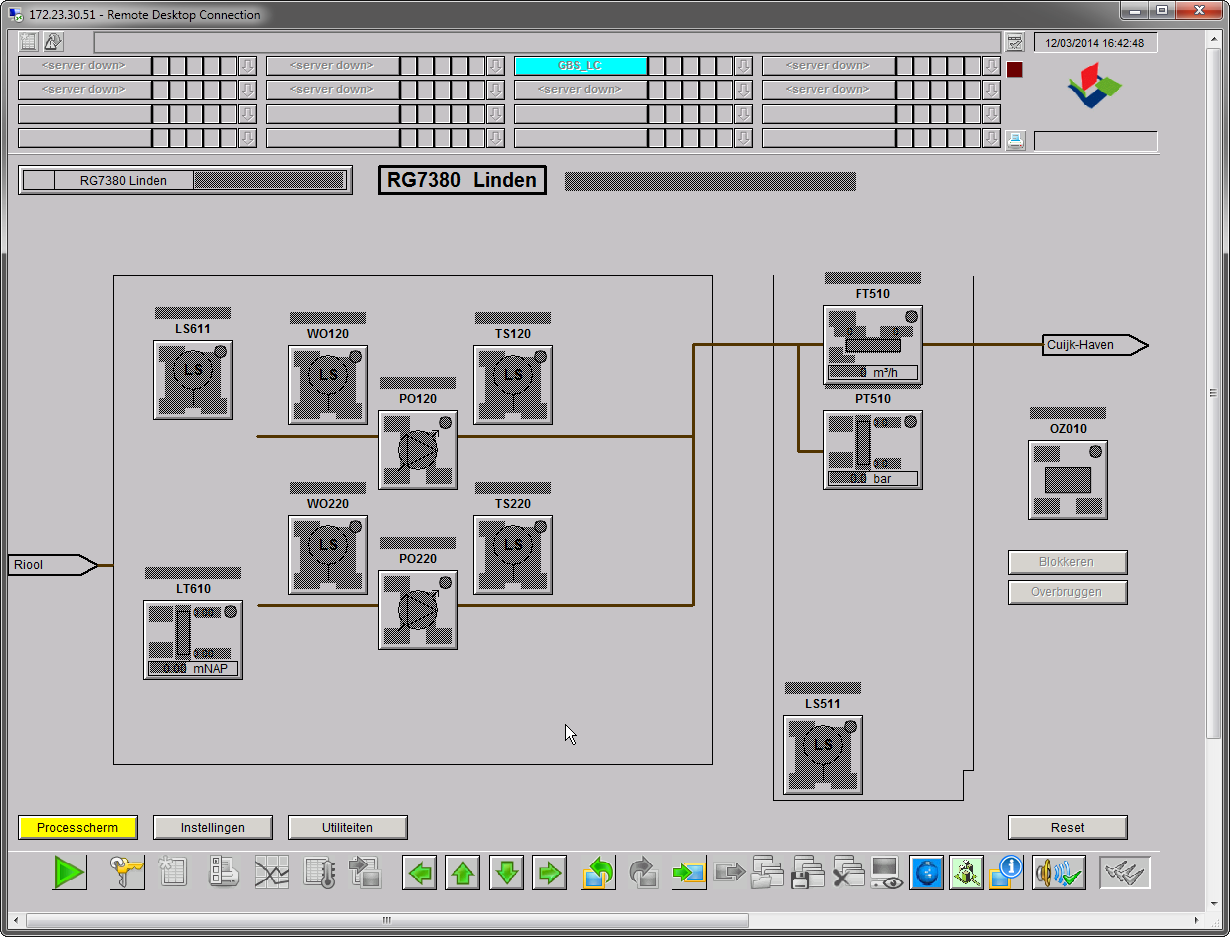Switch to the Instellingen tab
The width and height of the screenshot is (1230, 937).
click(212, 828)
